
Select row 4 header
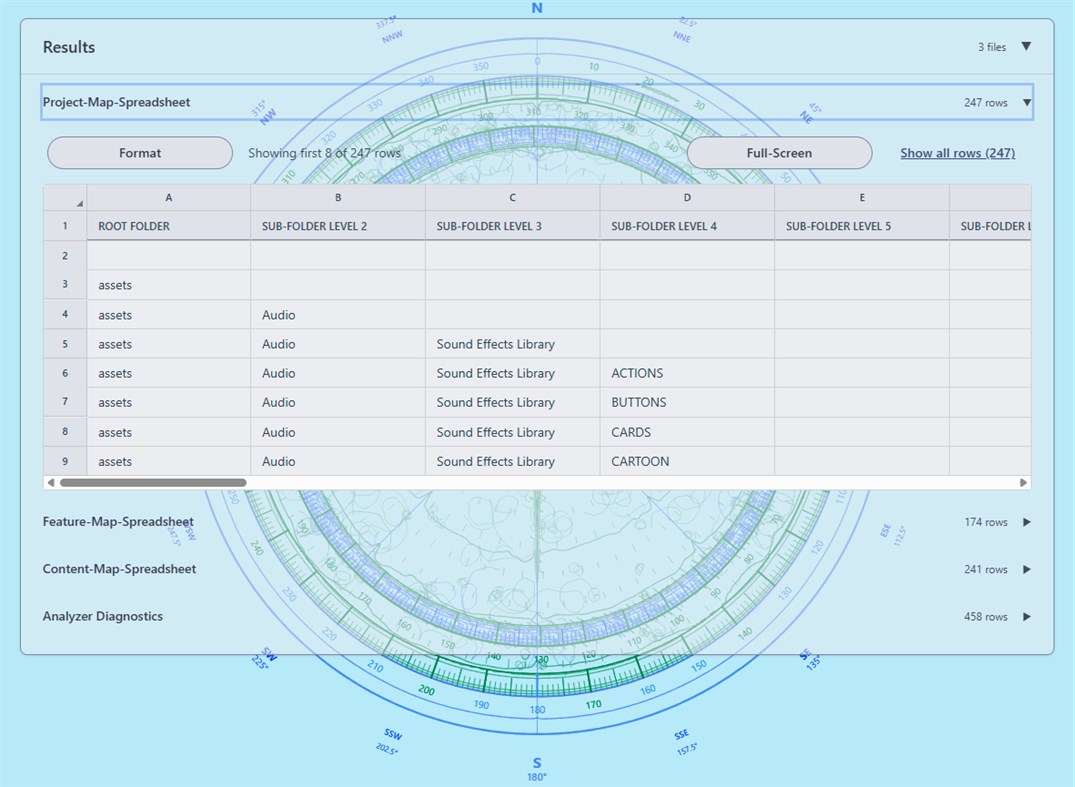[65, 315]
